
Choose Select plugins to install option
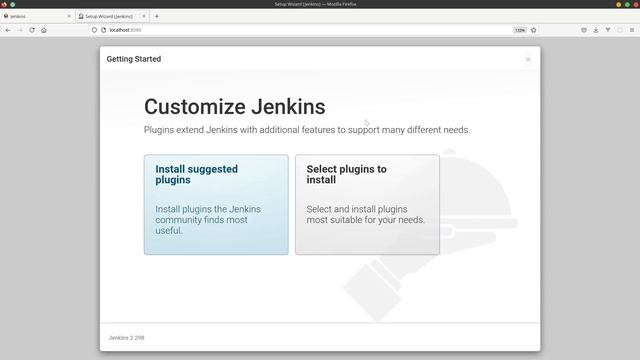pos(367,204)
